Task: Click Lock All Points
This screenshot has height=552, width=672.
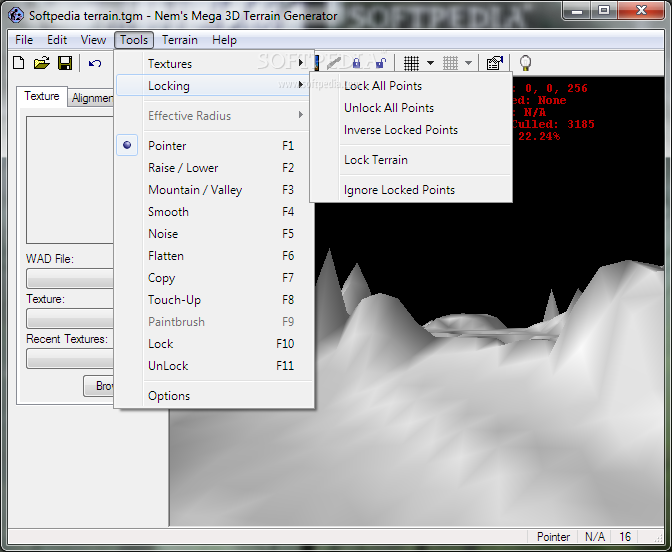Action: pyautogui.click(x=411, y=86)
